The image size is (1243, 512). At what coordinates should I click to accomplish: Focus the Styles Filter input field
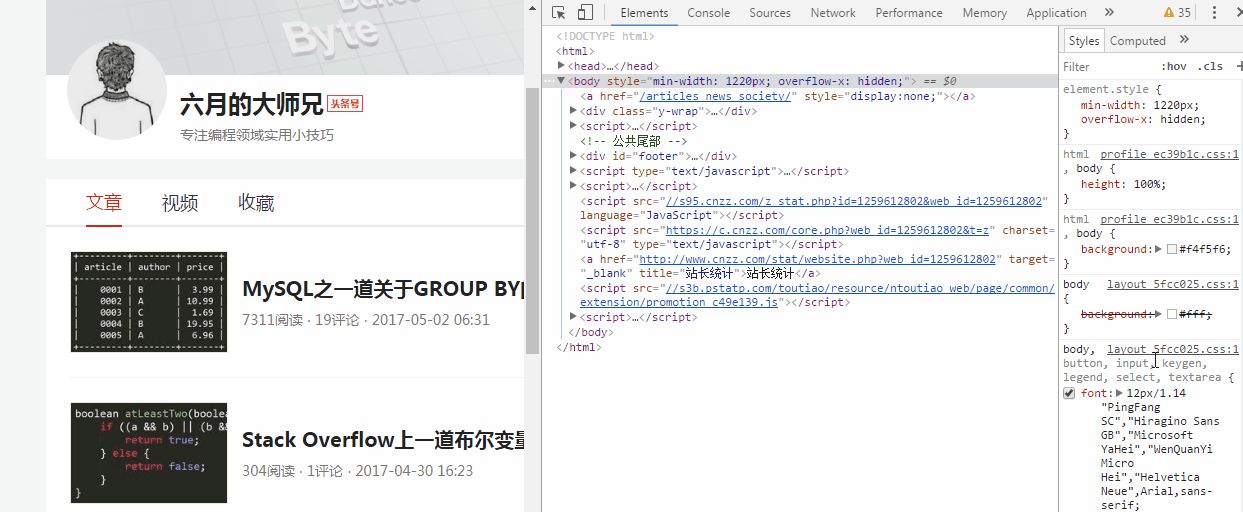1105,66
